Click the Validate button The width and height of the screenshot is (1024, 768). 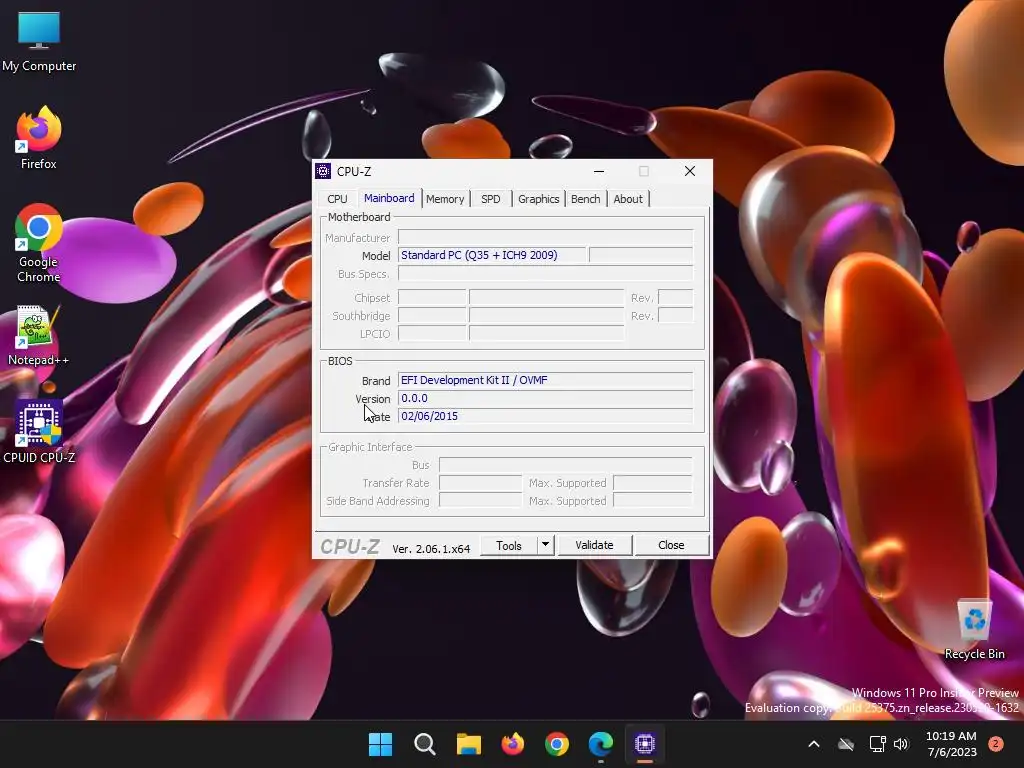click(x=594, y=545)
